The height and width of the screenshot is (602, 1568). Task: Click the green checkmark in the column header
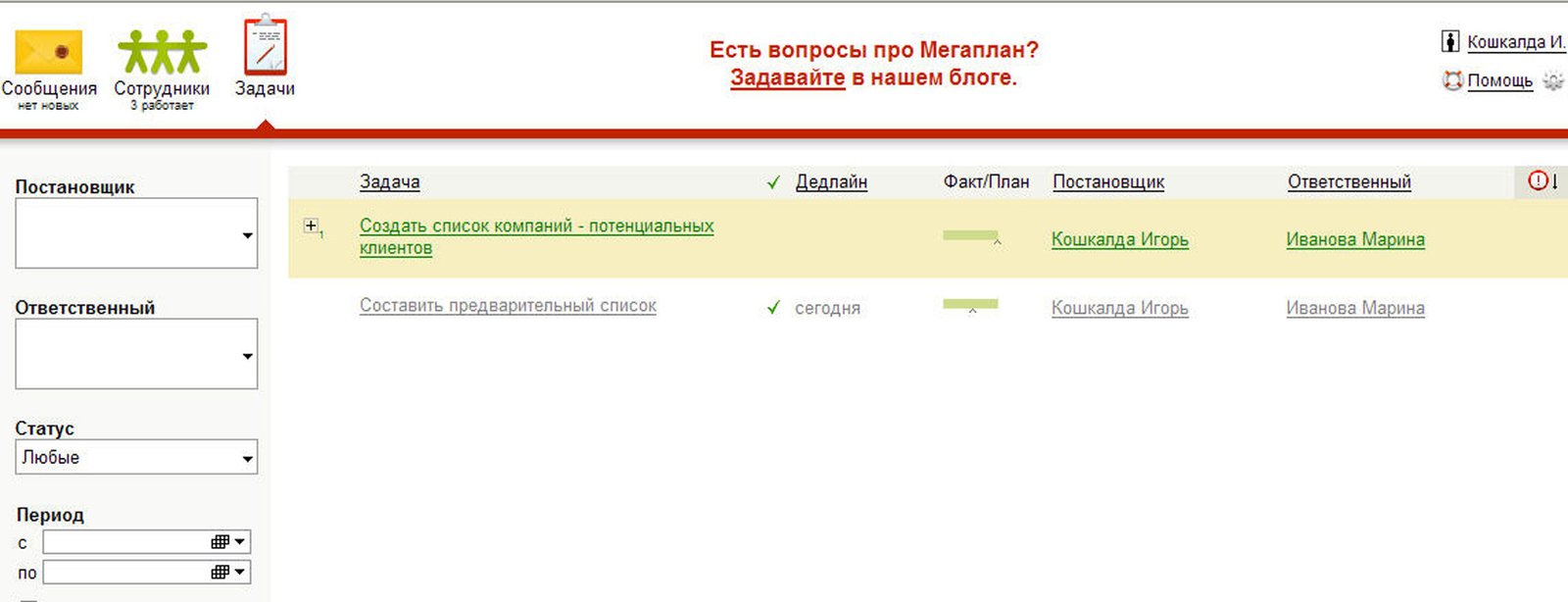(x=773, y=182)
